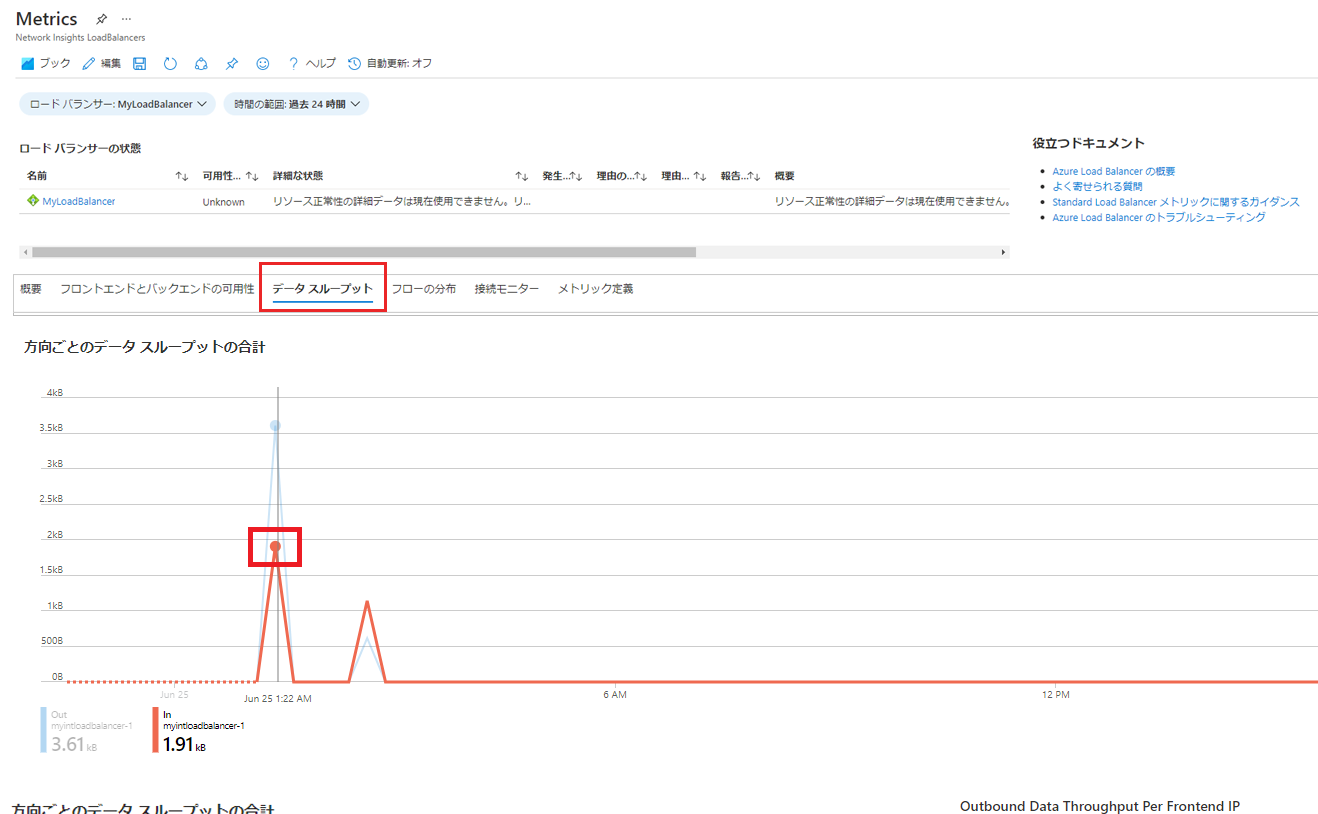This screenshot has width=1318, height=814.
Task: Save the workbook with the disk icon
Action: click(x=139, y=63)
